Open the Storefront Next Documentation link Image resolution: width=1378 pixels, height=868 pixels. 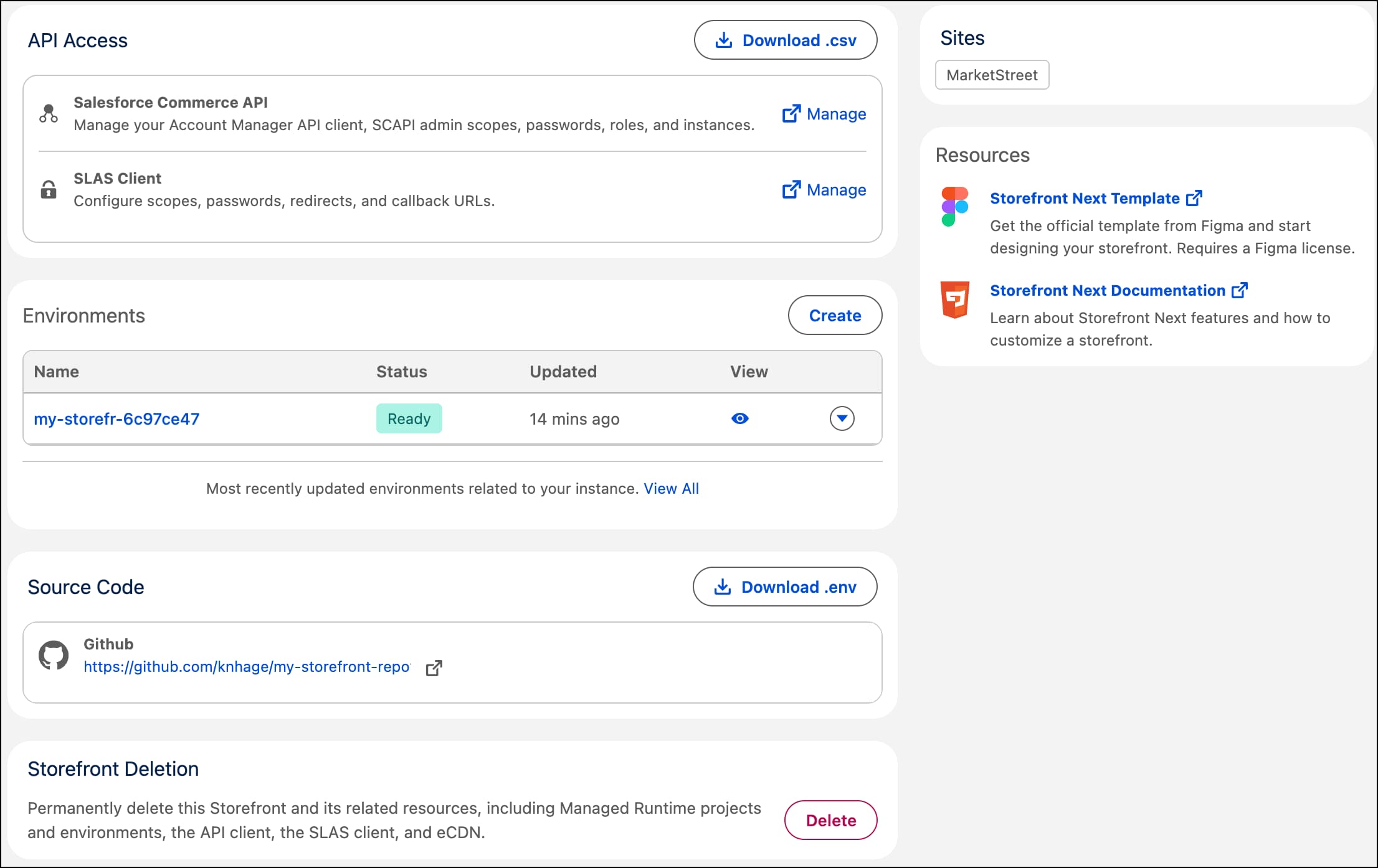1108,291
